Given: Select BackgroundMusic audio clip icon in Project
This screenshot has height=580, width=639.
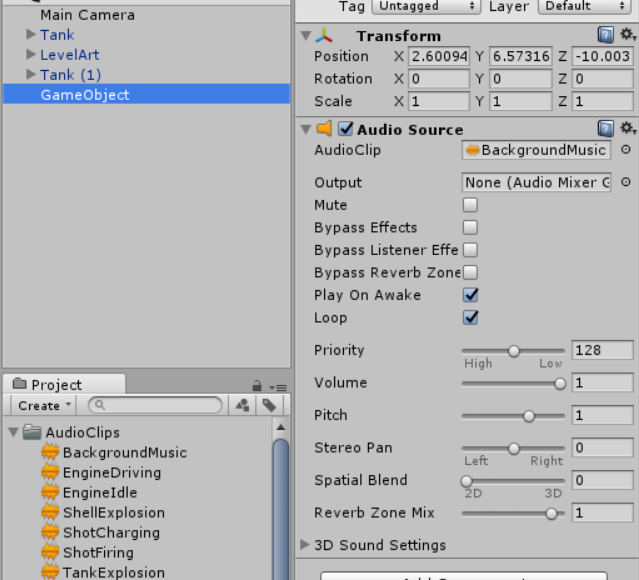Looking at the screenshot, I should 50,452.
